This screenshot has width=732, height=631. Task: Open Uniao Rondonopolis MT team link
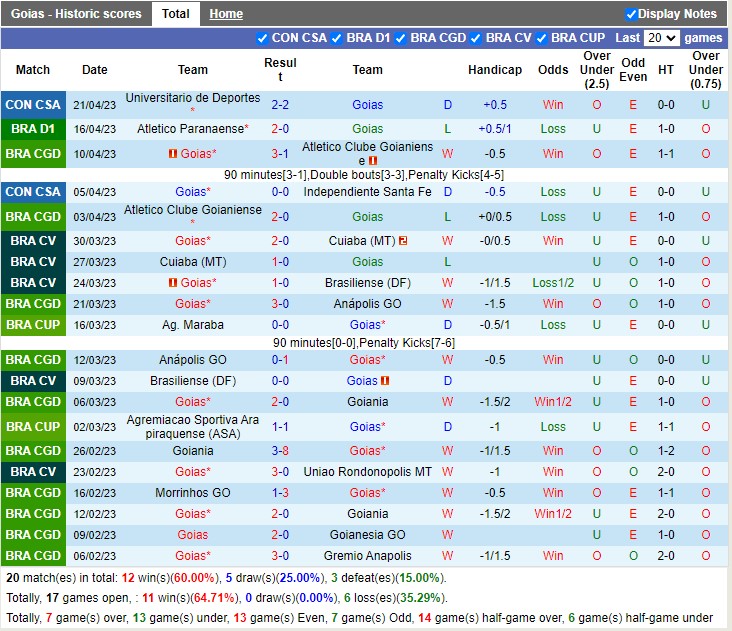point(367,472)
